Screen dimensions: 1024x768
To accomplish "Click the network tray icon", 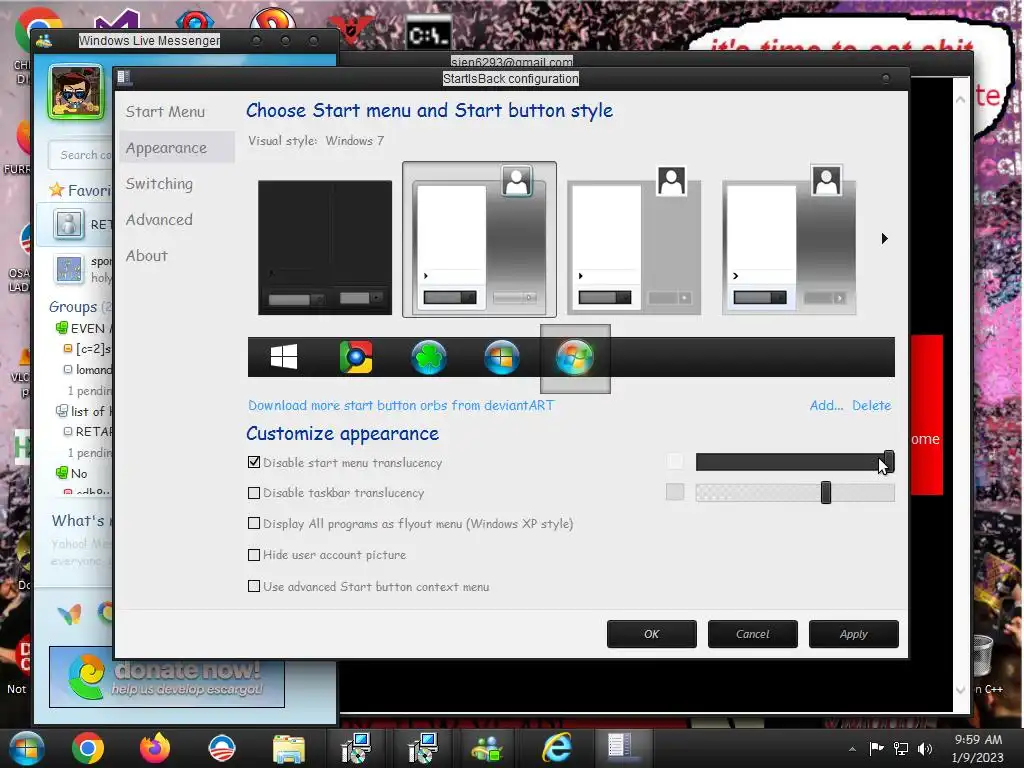I will coord(901,748).
